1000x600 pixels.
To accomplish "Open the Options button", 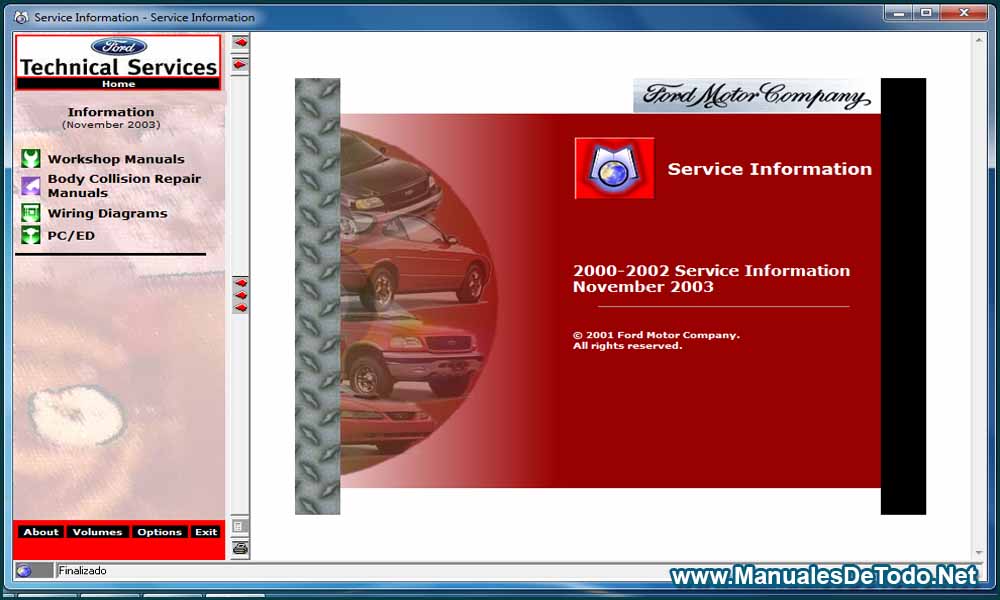I will (159, 532).
